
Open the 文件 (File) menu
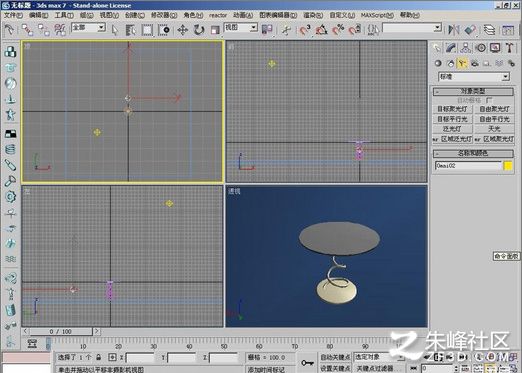pyautogui.click(x=13, y=15)
